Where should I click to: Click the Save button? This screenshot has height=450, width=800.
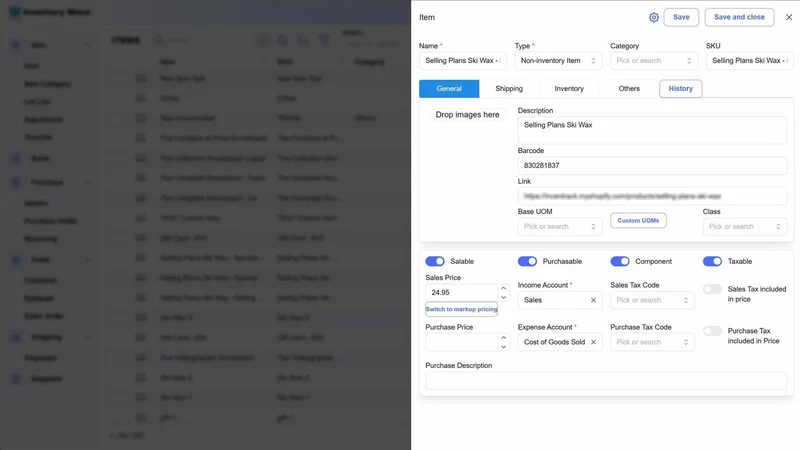(681, 17)
